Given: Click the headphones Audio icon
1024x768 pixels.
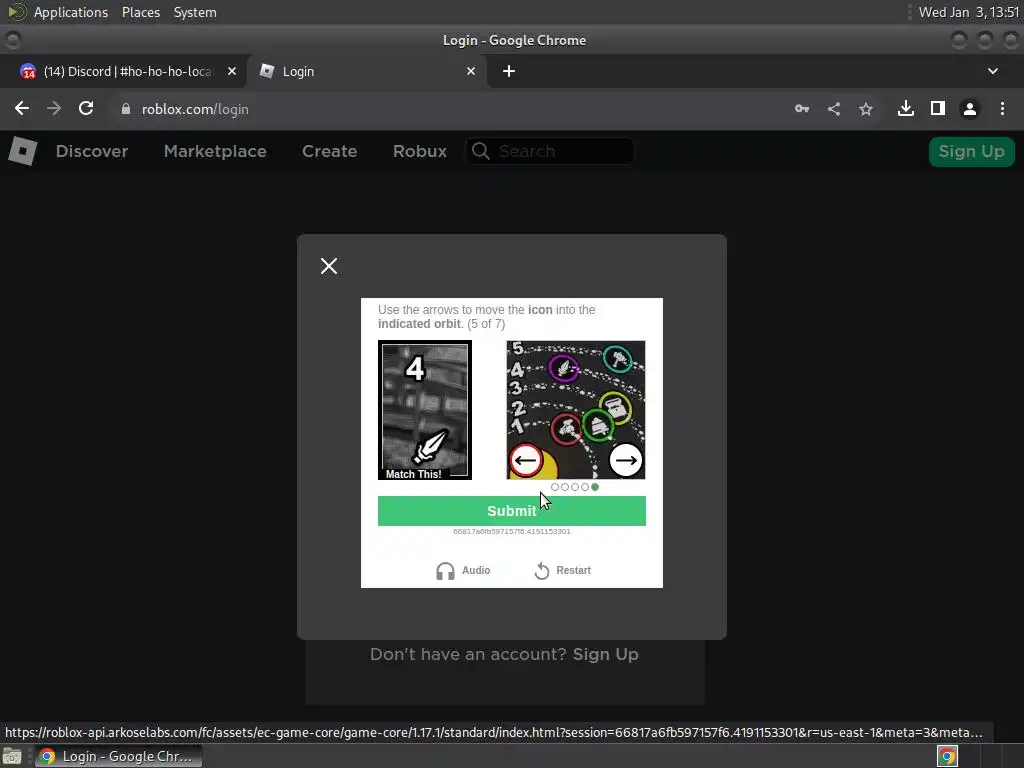Looking at the screenshot, I should tap(445, 571).
